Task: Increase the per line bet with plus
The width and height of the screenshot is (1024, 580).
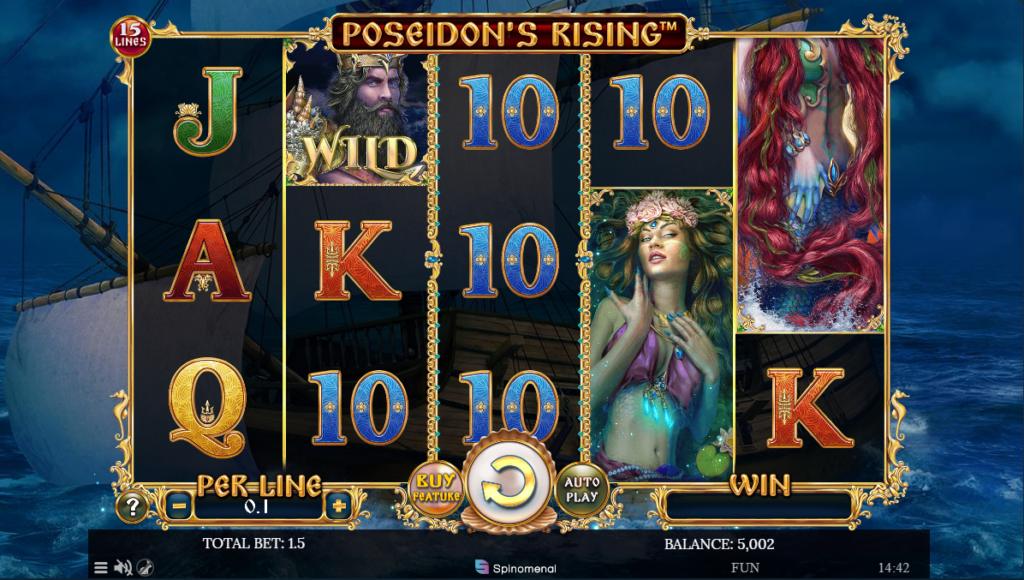Action: [x=338, y=506]
